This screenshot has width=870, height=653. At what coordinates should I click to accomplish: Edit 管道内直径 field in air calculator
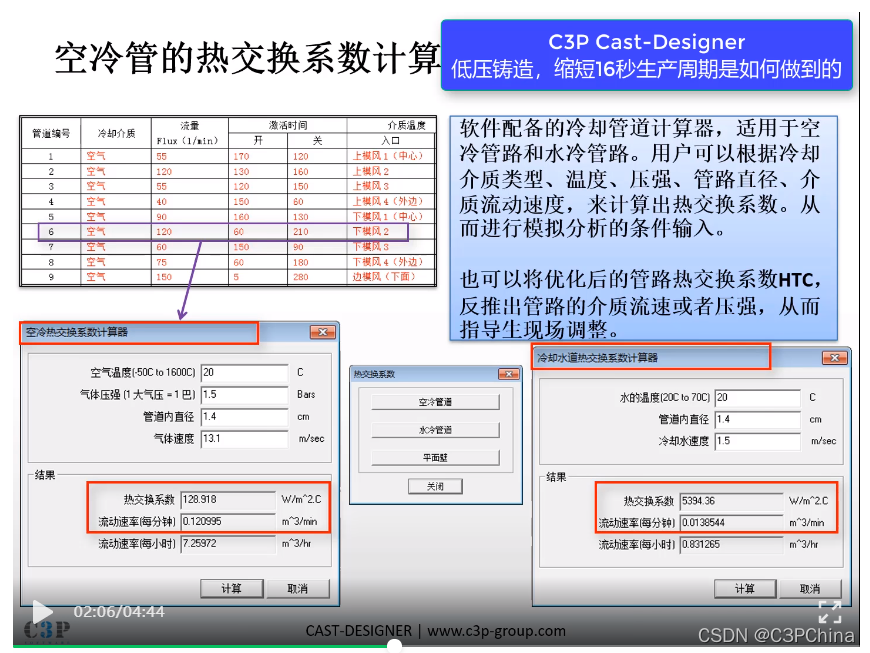coord(244,417)
